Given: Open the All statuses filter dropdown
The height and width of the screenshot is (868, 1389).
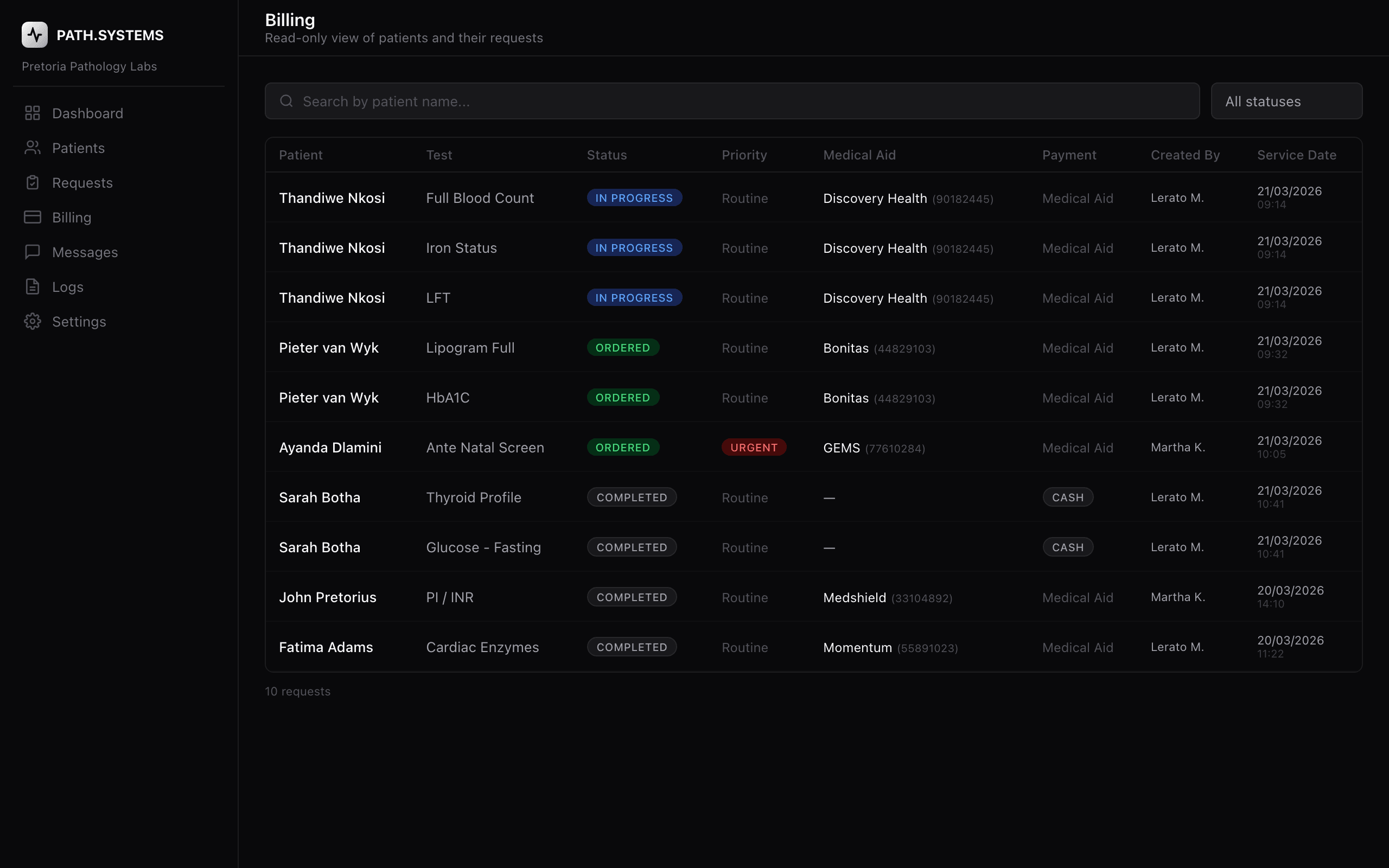Looking at the screenshot, I should click(x=1286, y=101).
